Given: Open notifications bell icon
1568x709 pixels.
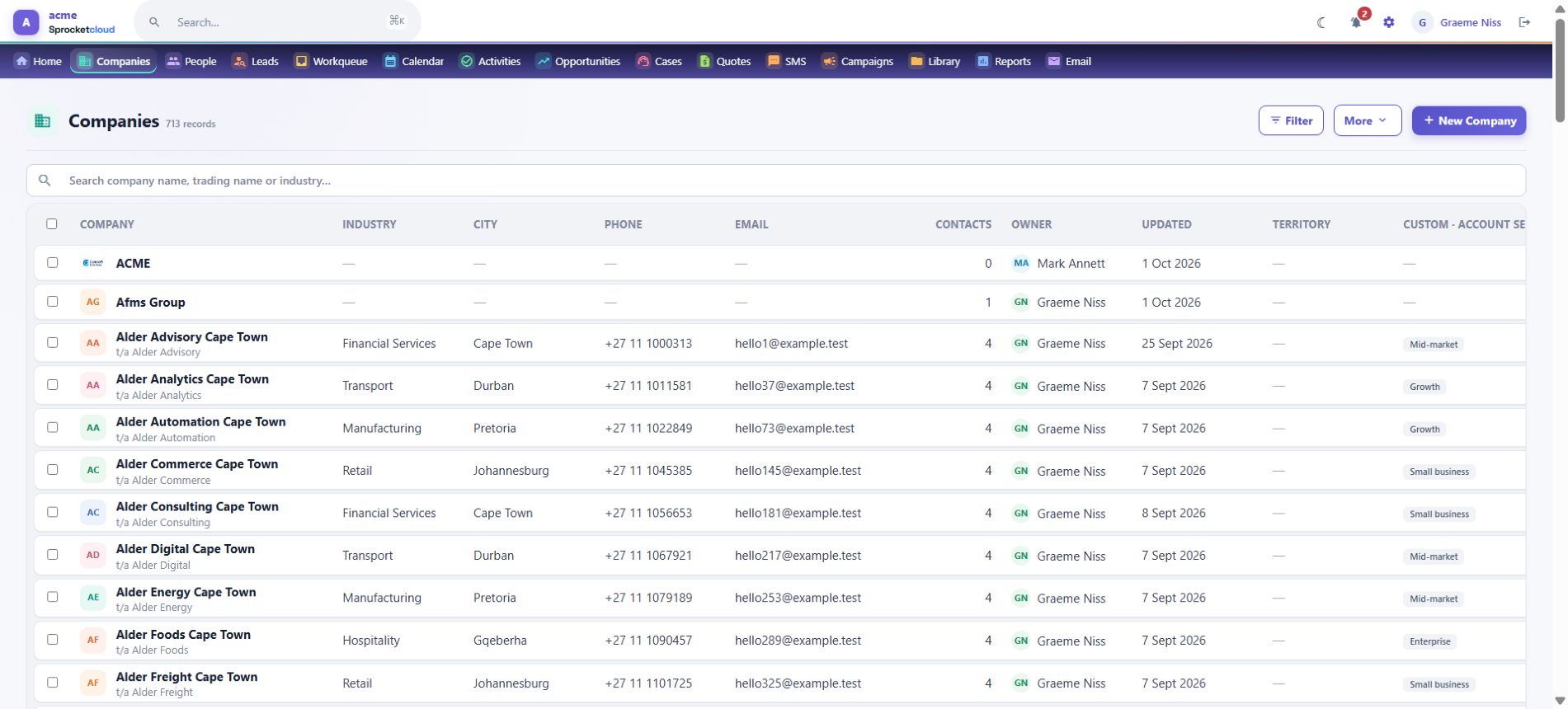Looking at the screenshot, I should point(1355,22).
